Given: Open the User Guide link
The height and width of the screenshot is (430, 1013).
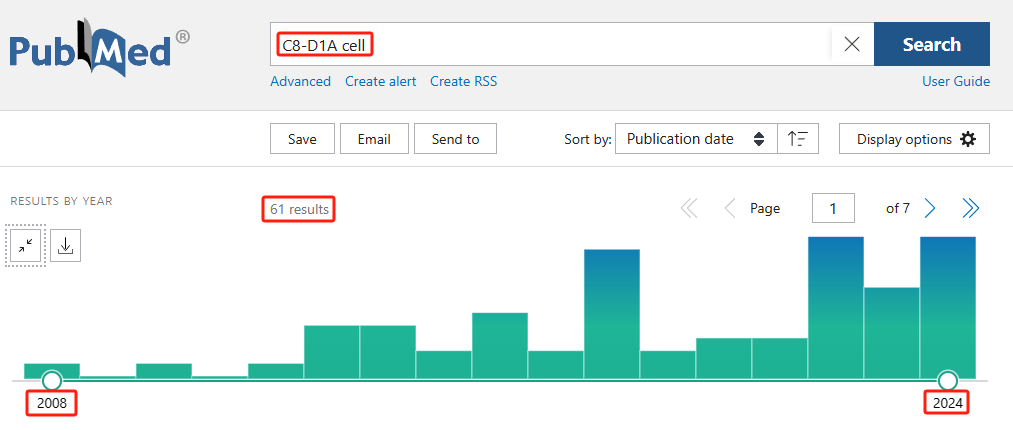Looking at the screenshot, I should pyautogui.click(x=956, y=81).
